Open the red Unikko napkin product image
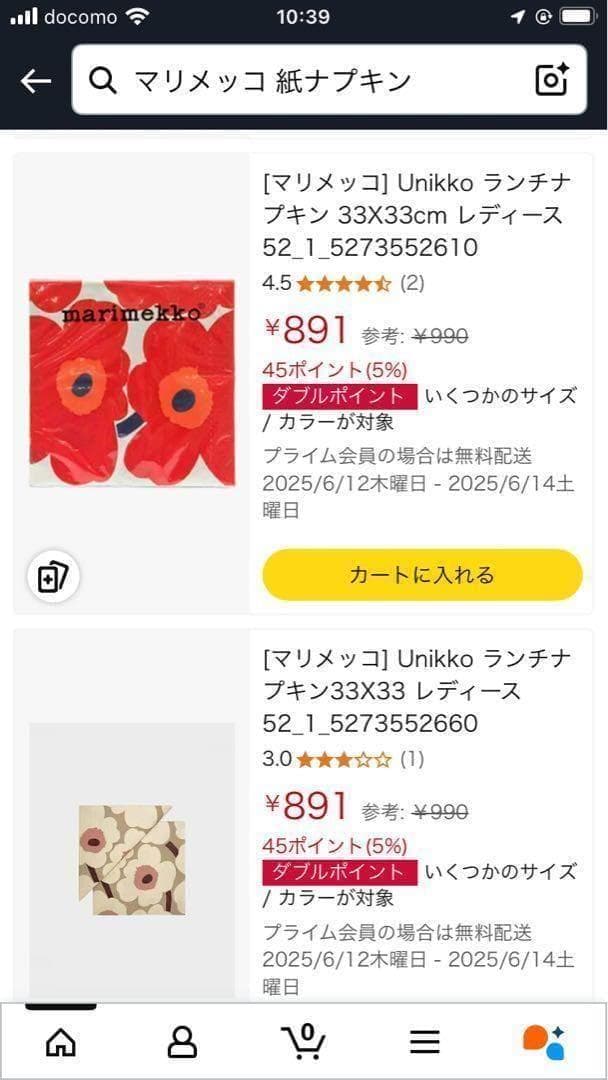 tap(132, 384)
